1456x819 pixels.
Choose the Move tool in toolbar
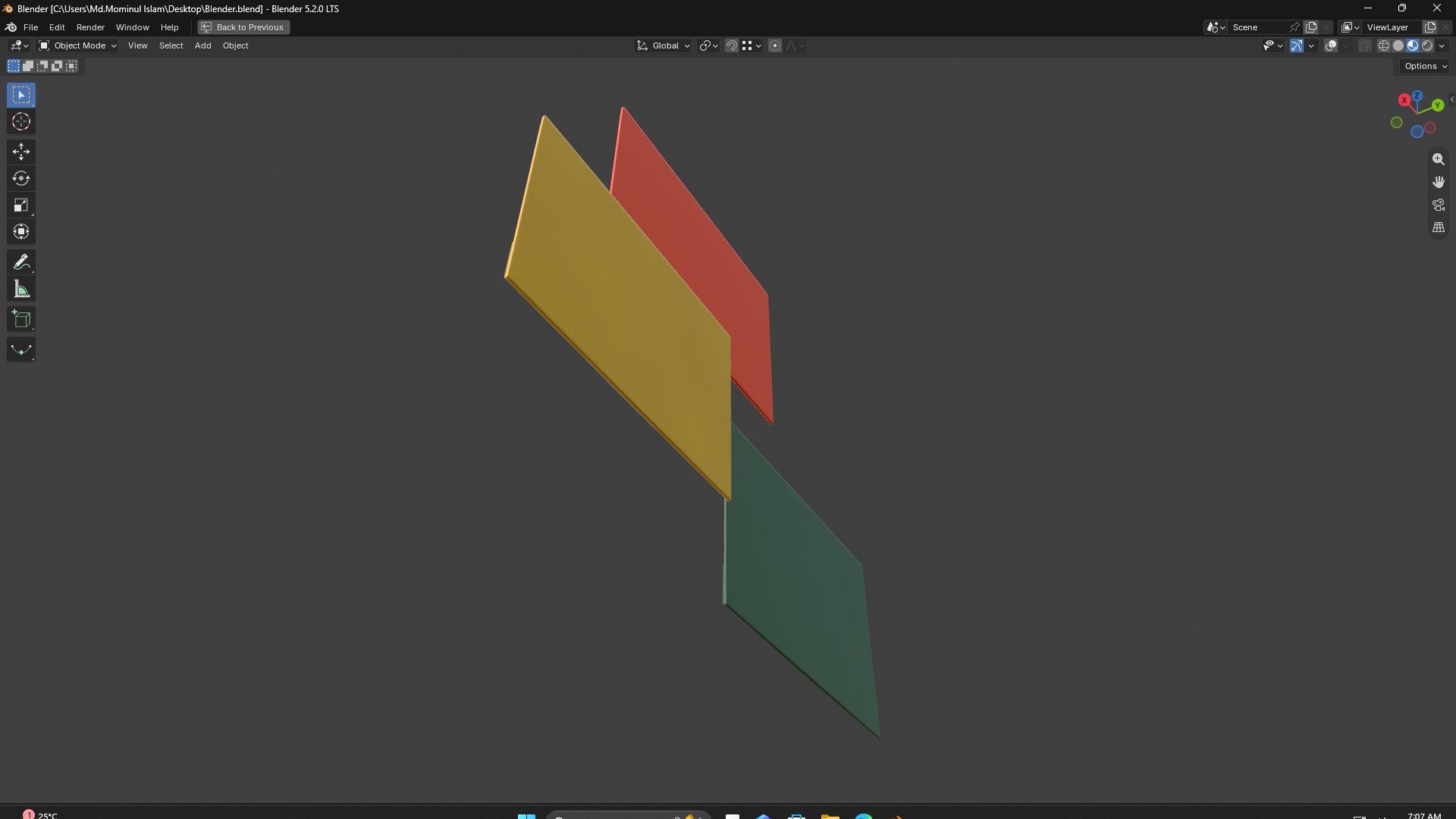click(21, 152)
